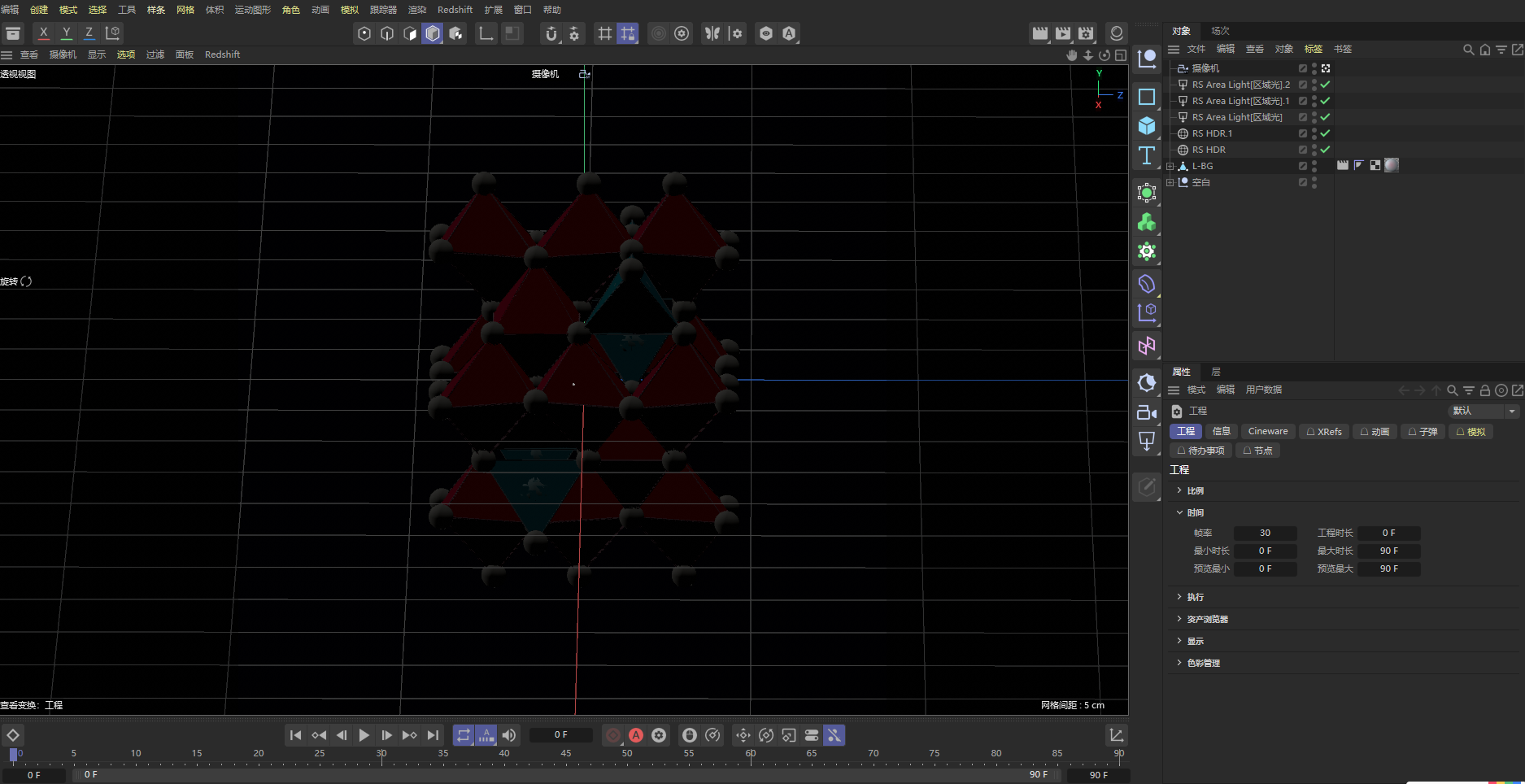Toggle the X axis lock
The width and height of the screenshot is (1525, 784).
coord(44,33)
